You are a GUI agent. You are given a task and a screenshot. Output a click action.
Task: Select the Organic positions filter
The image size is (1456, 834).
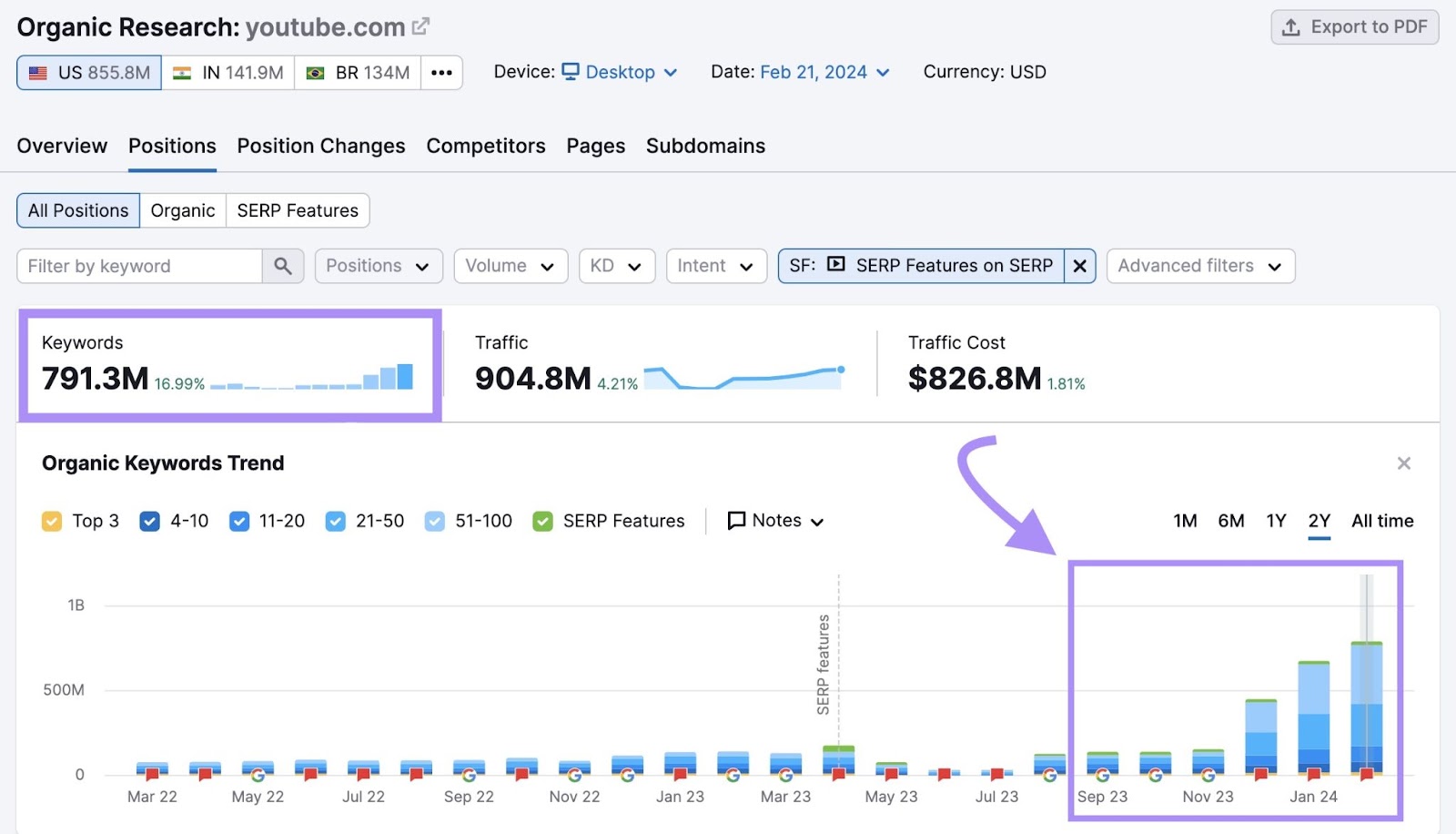183,210
